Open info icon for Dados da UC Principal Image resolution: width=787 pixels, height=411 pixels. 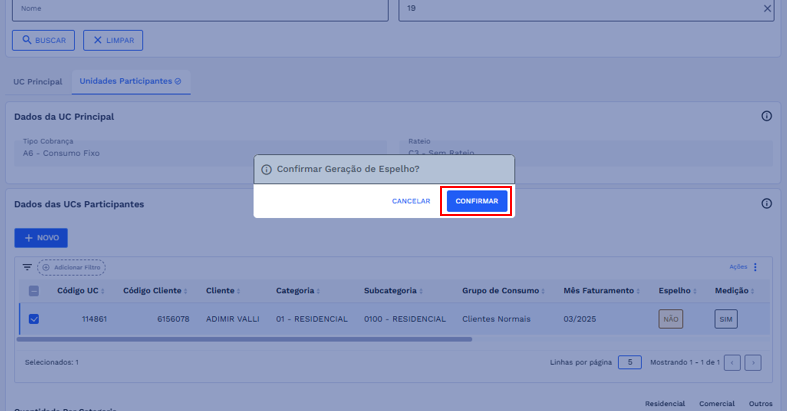766,116
